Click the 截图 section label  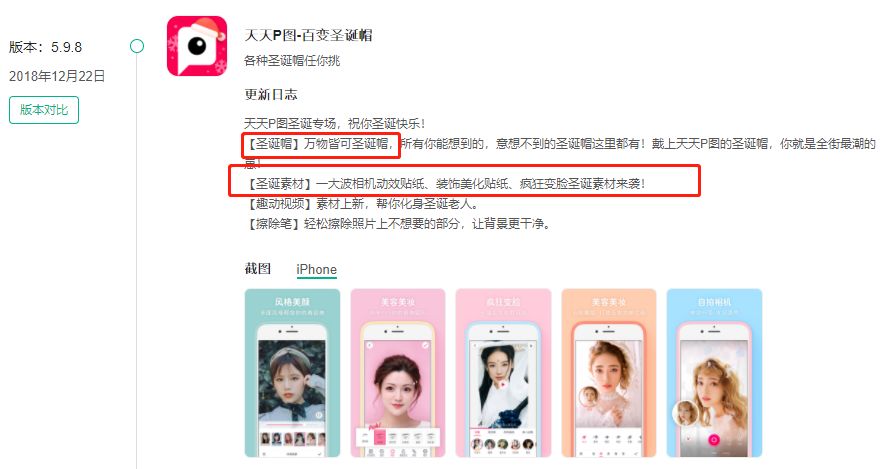pos(258,269)
